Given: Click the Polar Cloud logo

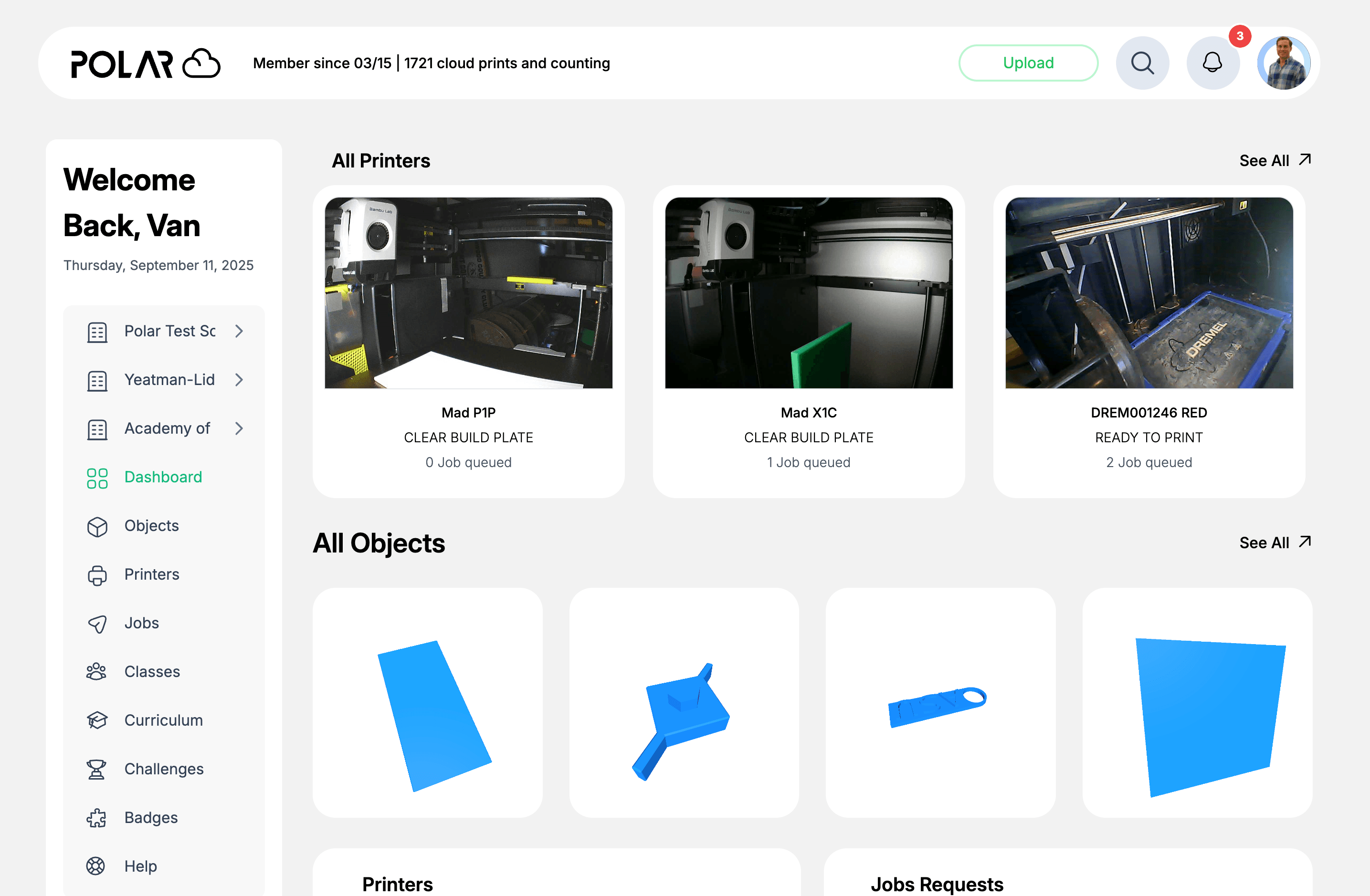Looking at the screenshot, I should 145,63.
